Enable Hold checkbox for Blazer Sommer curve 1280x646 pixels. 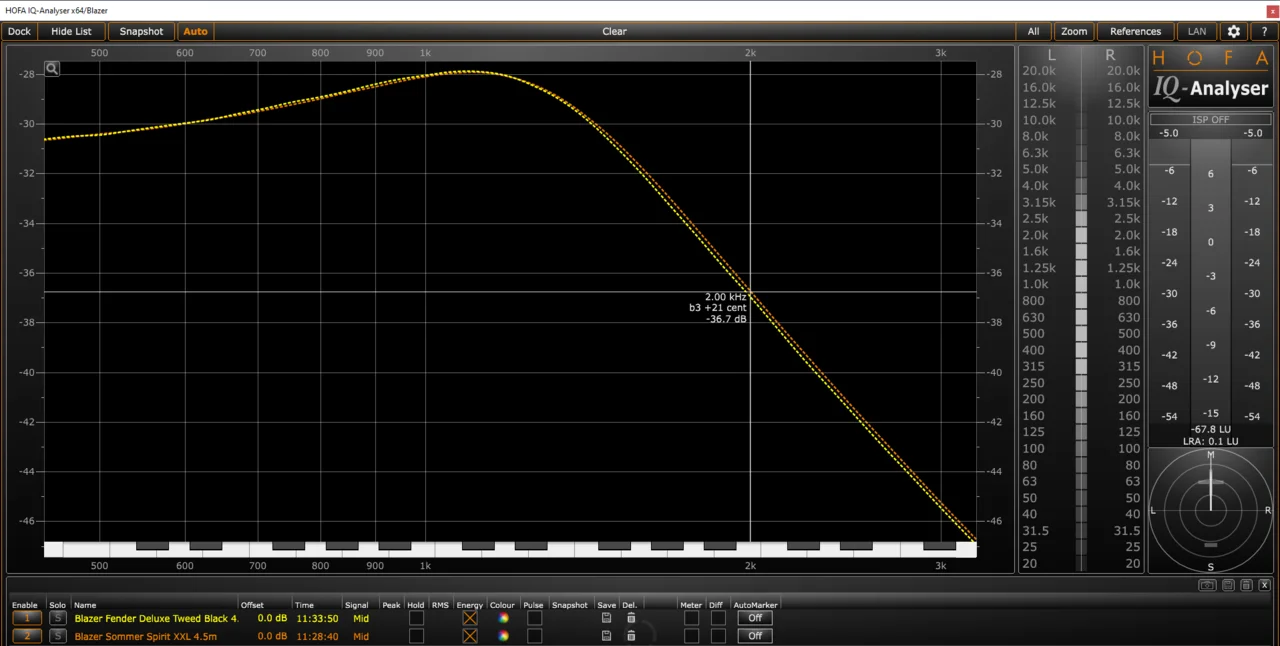(x=416, y=636)
